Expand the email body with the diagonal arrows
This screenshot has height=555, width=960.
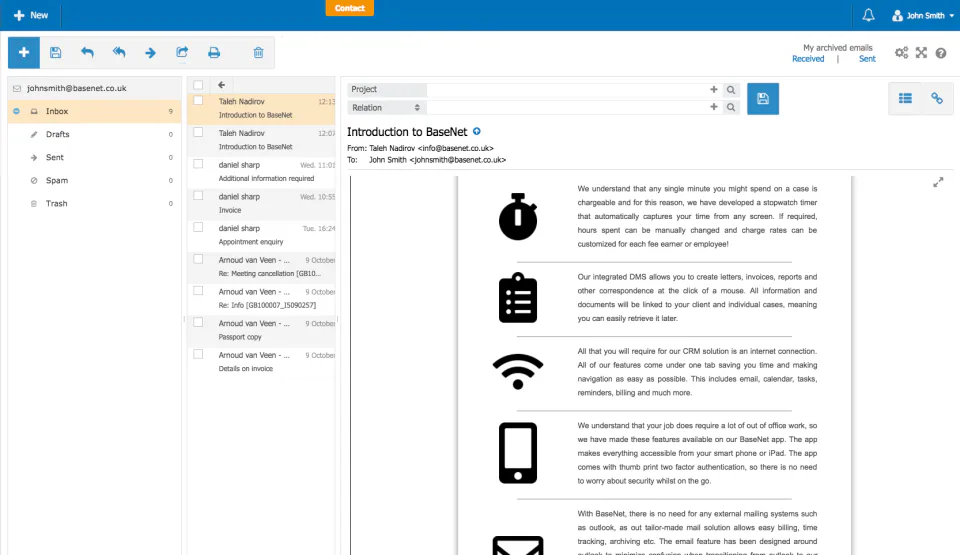point(938,183)
